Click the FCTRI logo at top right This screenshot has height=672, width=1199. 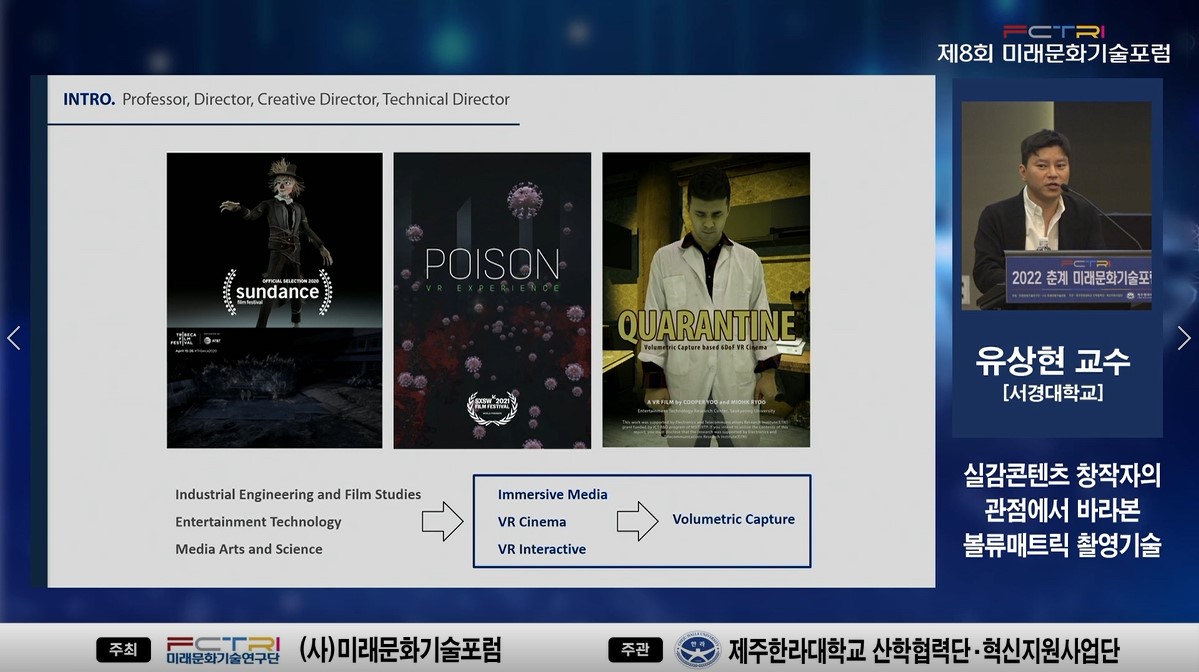point(1054,31)
